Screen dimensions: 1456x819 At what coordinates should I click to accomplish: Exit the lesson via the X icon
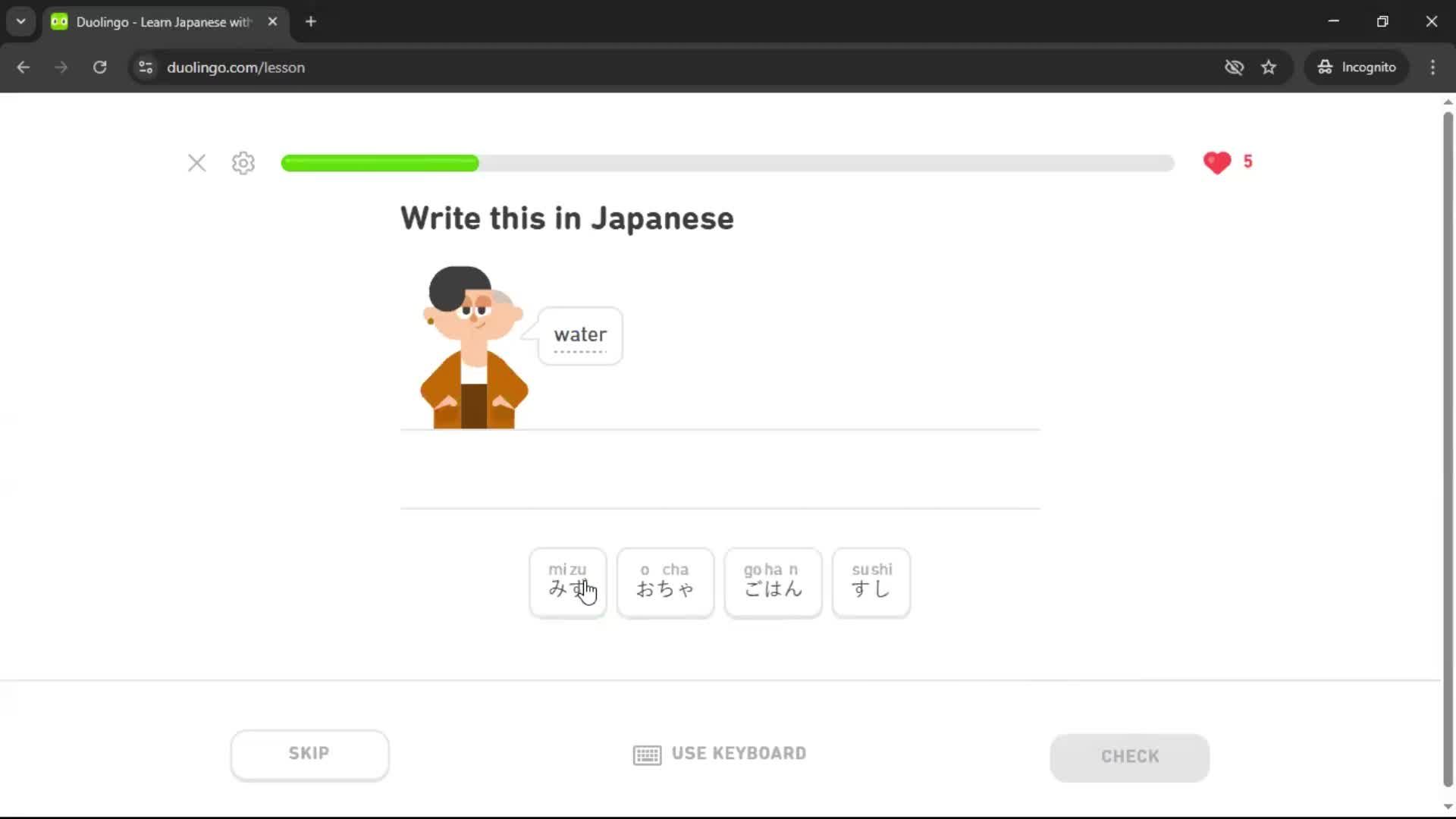[196, 163]
